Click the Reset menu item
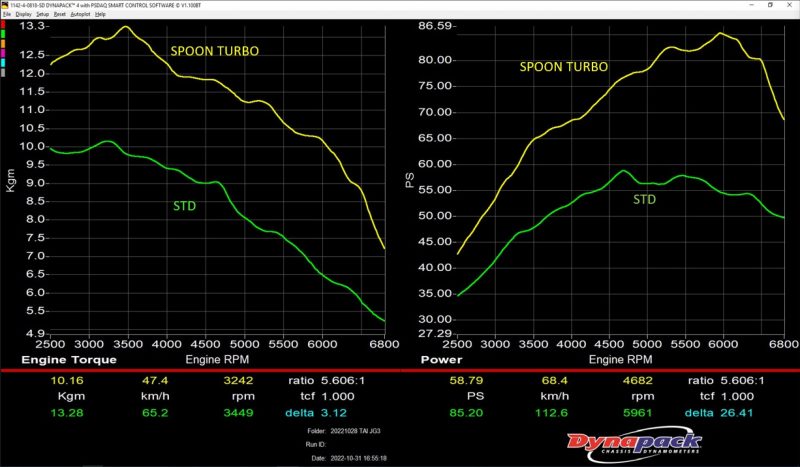The width and height of the screenshot is (800, 467). (60, 15)
